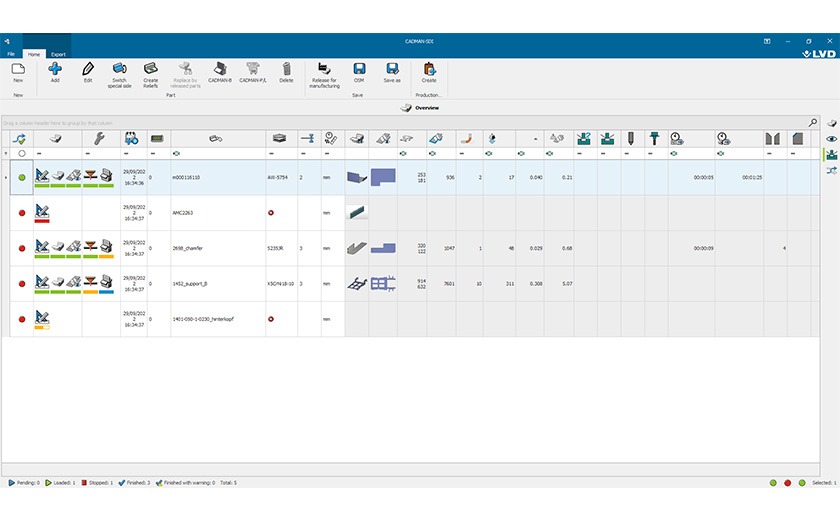Screen dimensions: 840x520
Task: Click the OSM save icon
Action: pyautogui.click(x=359, y=70)
